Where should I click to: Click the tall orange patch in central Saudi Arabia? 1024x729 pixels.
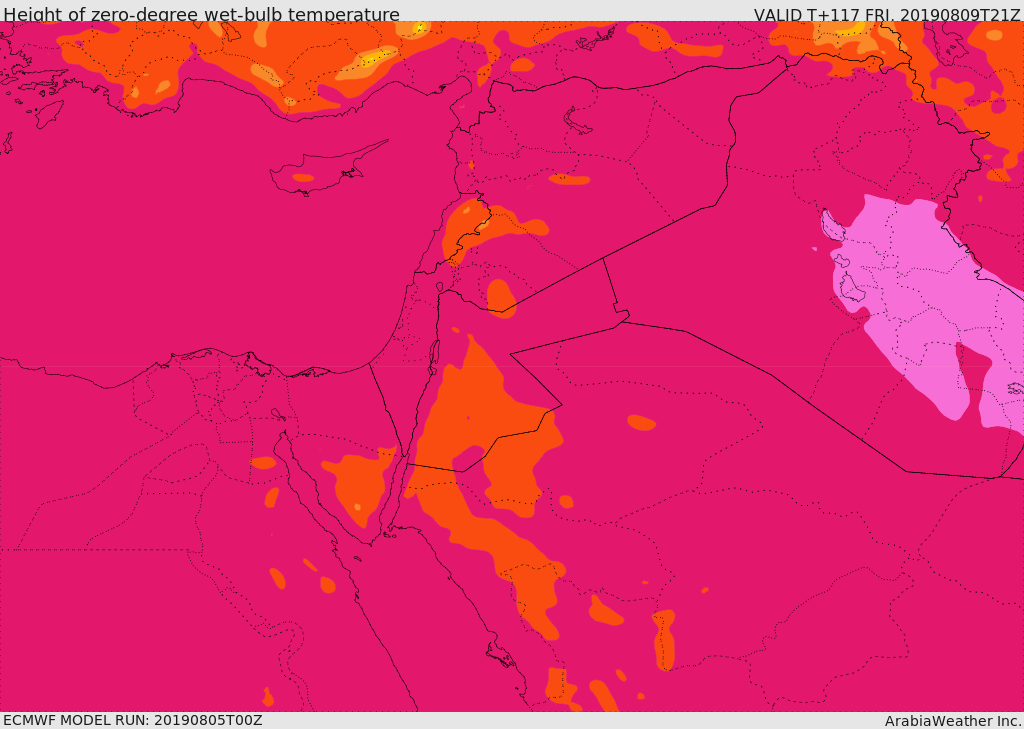point(665,640)
